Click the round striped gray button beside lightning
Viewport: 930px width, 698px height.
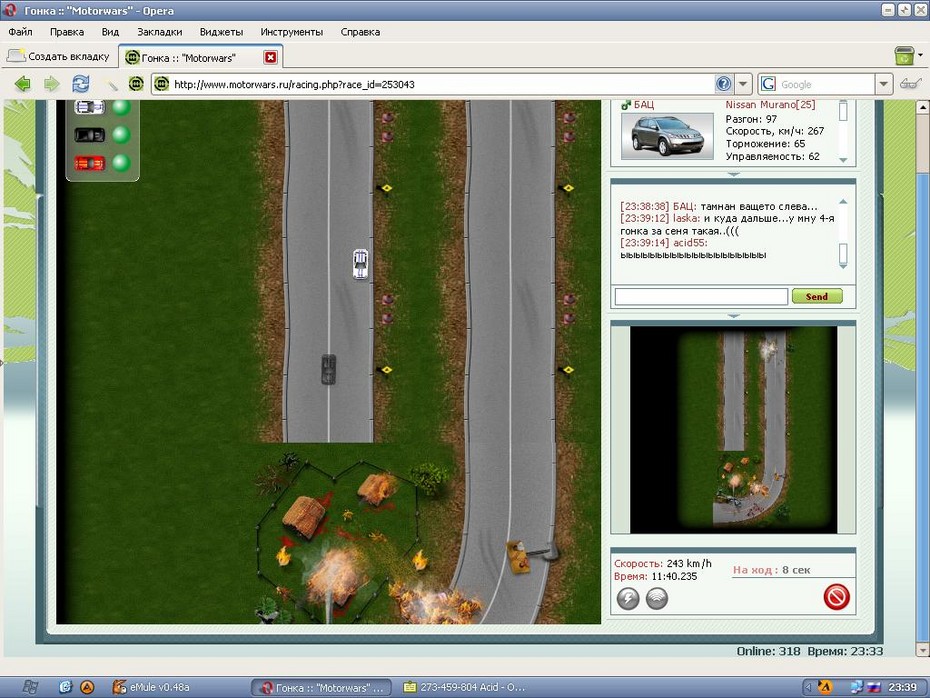[657, 598]
